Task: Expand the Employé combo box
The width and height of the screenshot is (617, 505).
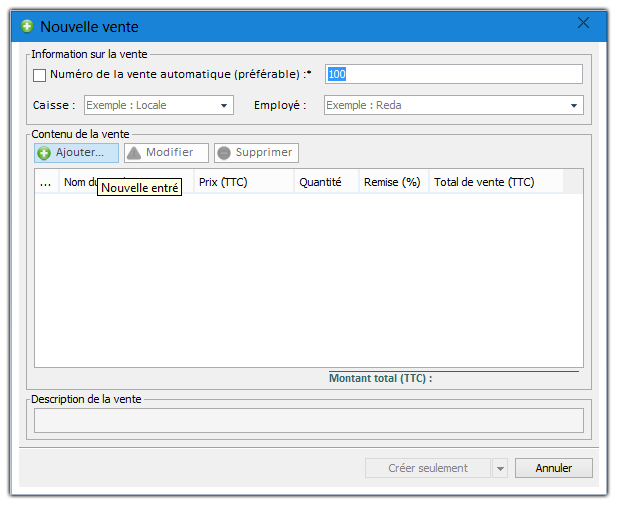Action: click(574, 105)
